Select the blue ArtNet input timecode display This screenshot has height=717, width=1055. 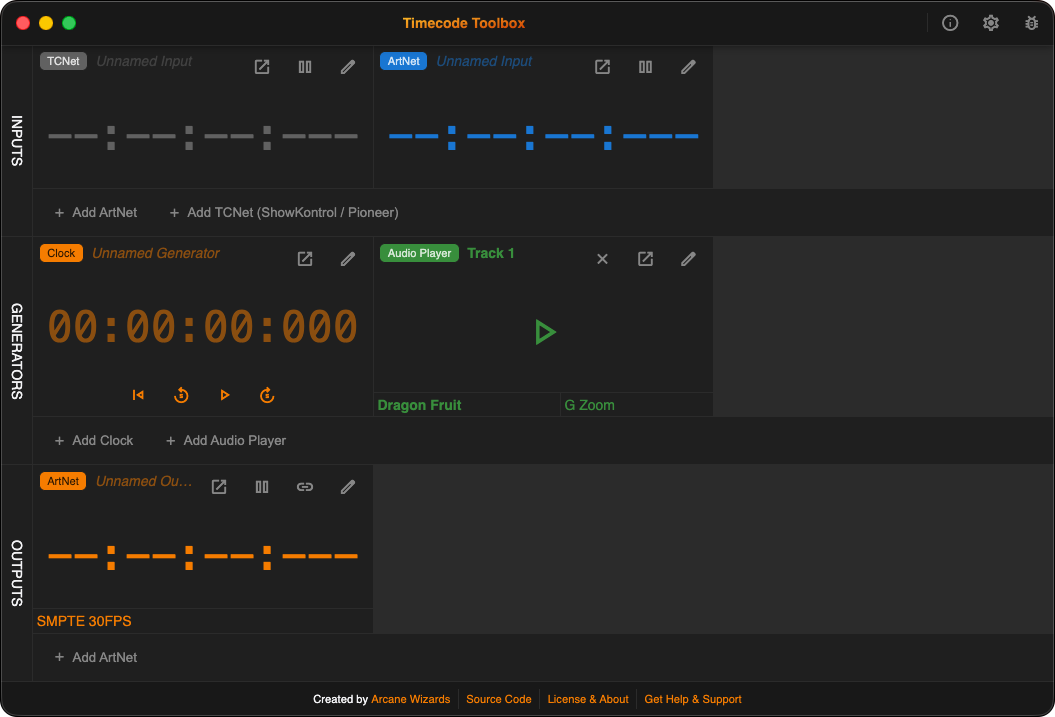(544, 137)
